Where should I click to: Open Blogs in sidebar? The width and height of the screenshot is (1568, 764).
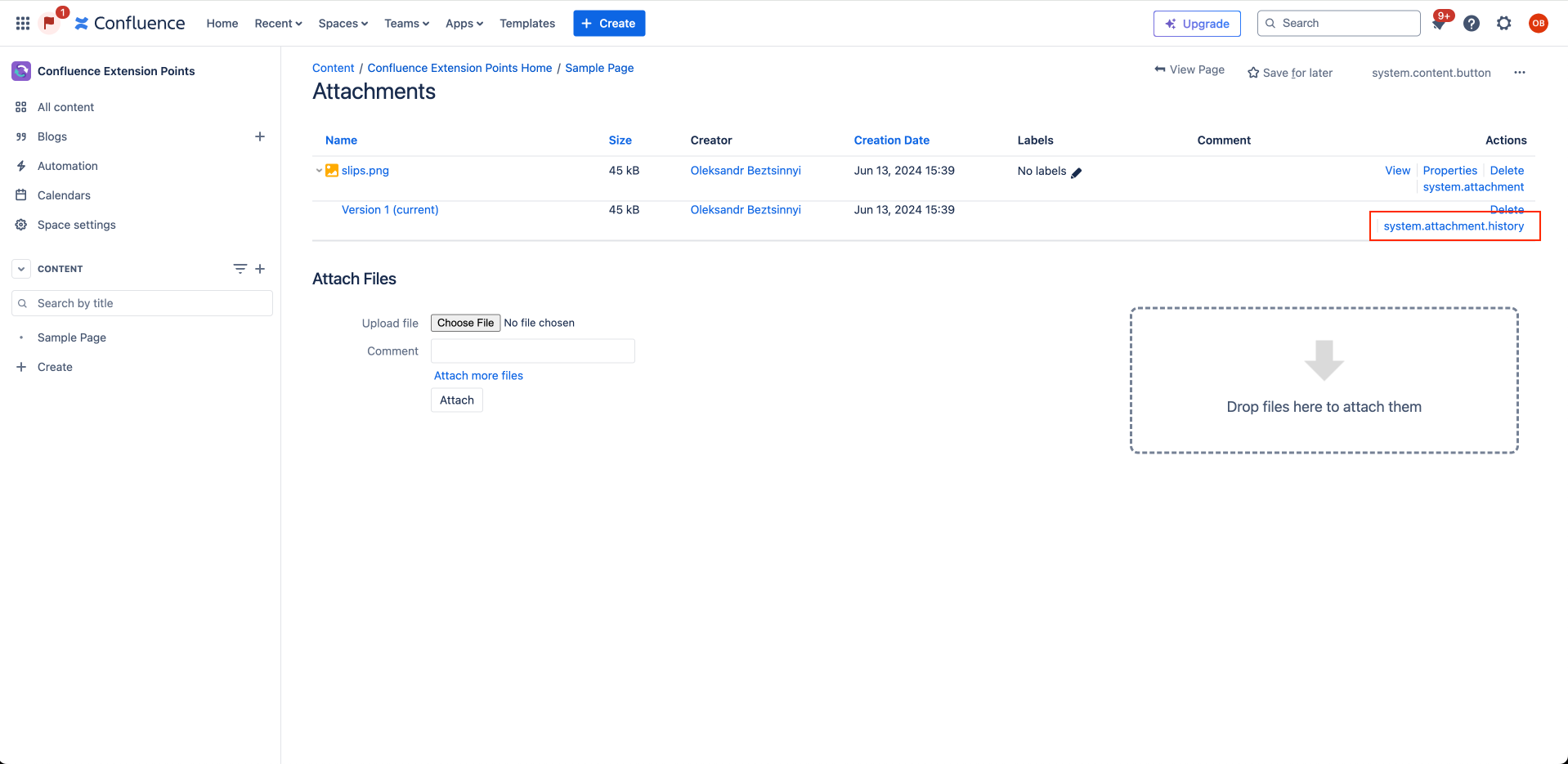coord(52,136)
